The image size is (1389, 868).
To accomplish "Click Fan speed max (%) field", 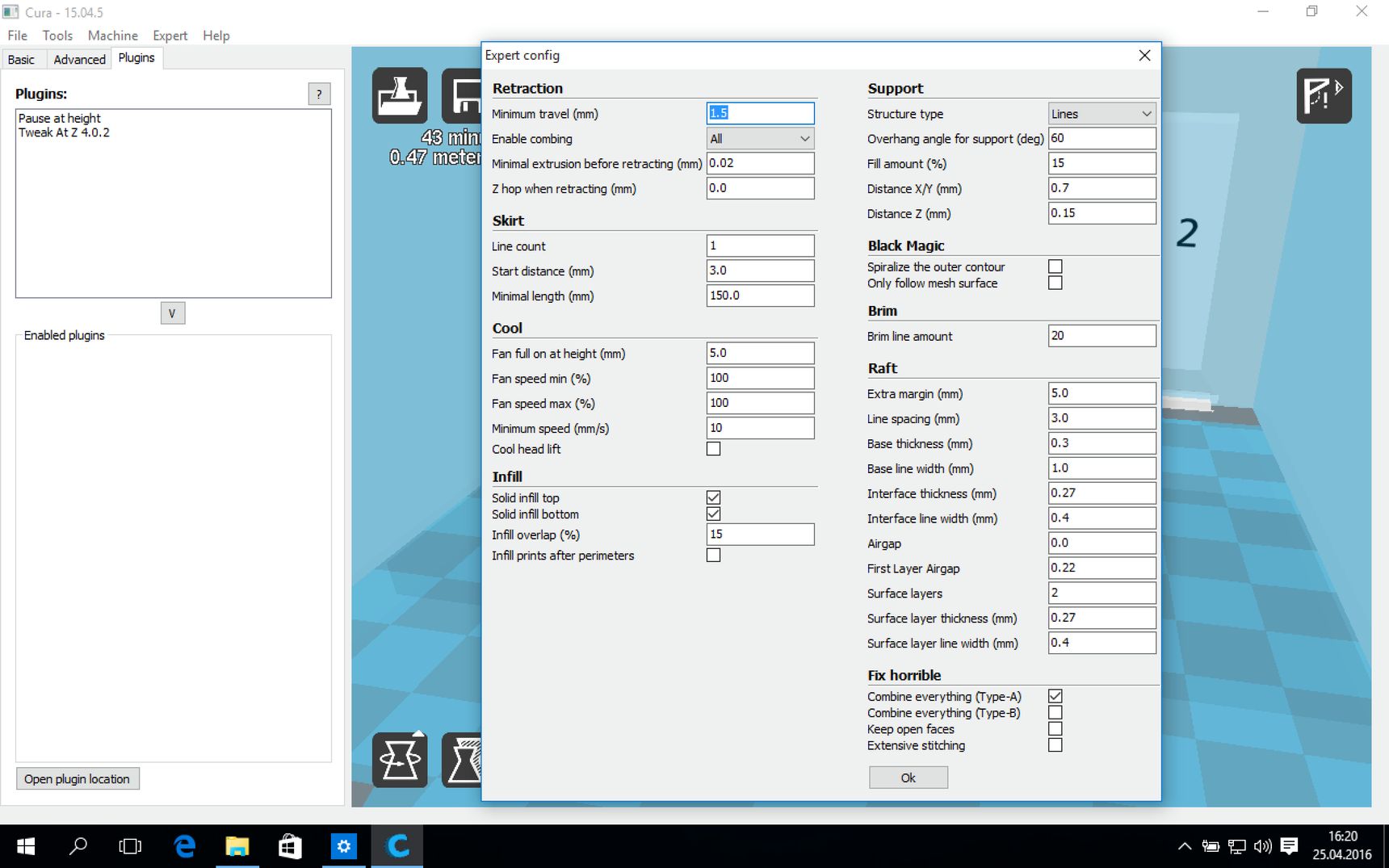I will pyautogui.click(x=760, y=403).
